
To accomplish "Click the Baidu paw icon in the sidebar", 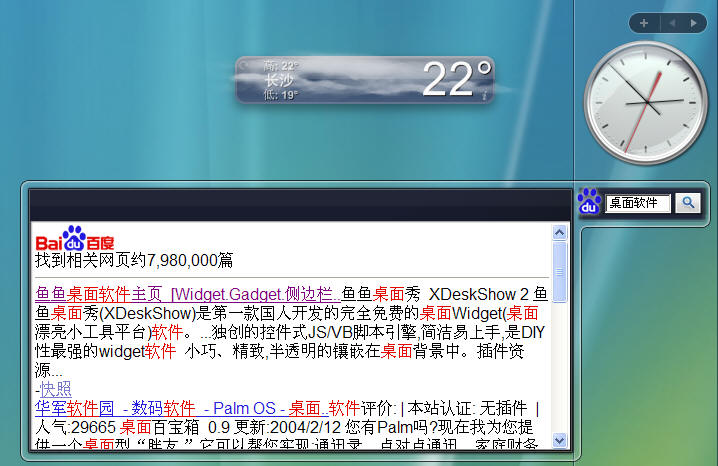I will [x=590, y=202].
